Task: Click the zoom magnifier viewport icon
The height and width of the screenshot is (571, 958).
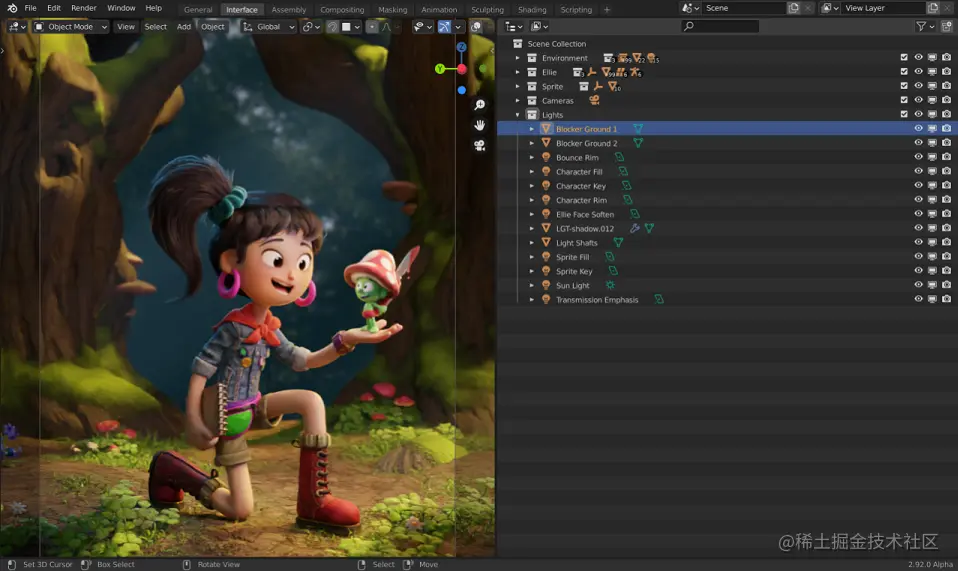Action: [480, 105]
